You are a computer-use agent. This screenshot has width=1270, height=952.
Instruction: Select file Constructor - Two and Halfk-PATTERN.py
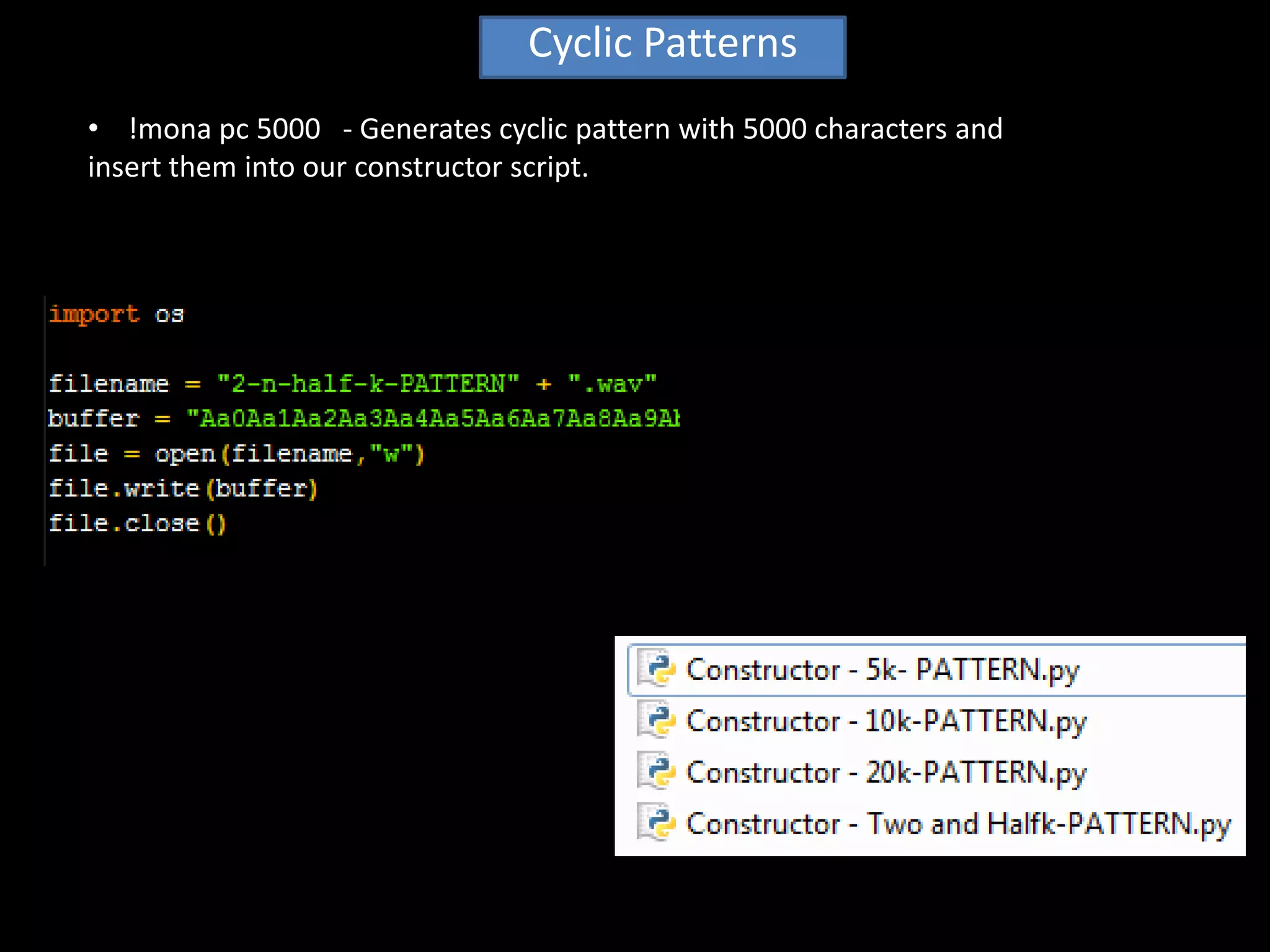(x=958, y=825)
